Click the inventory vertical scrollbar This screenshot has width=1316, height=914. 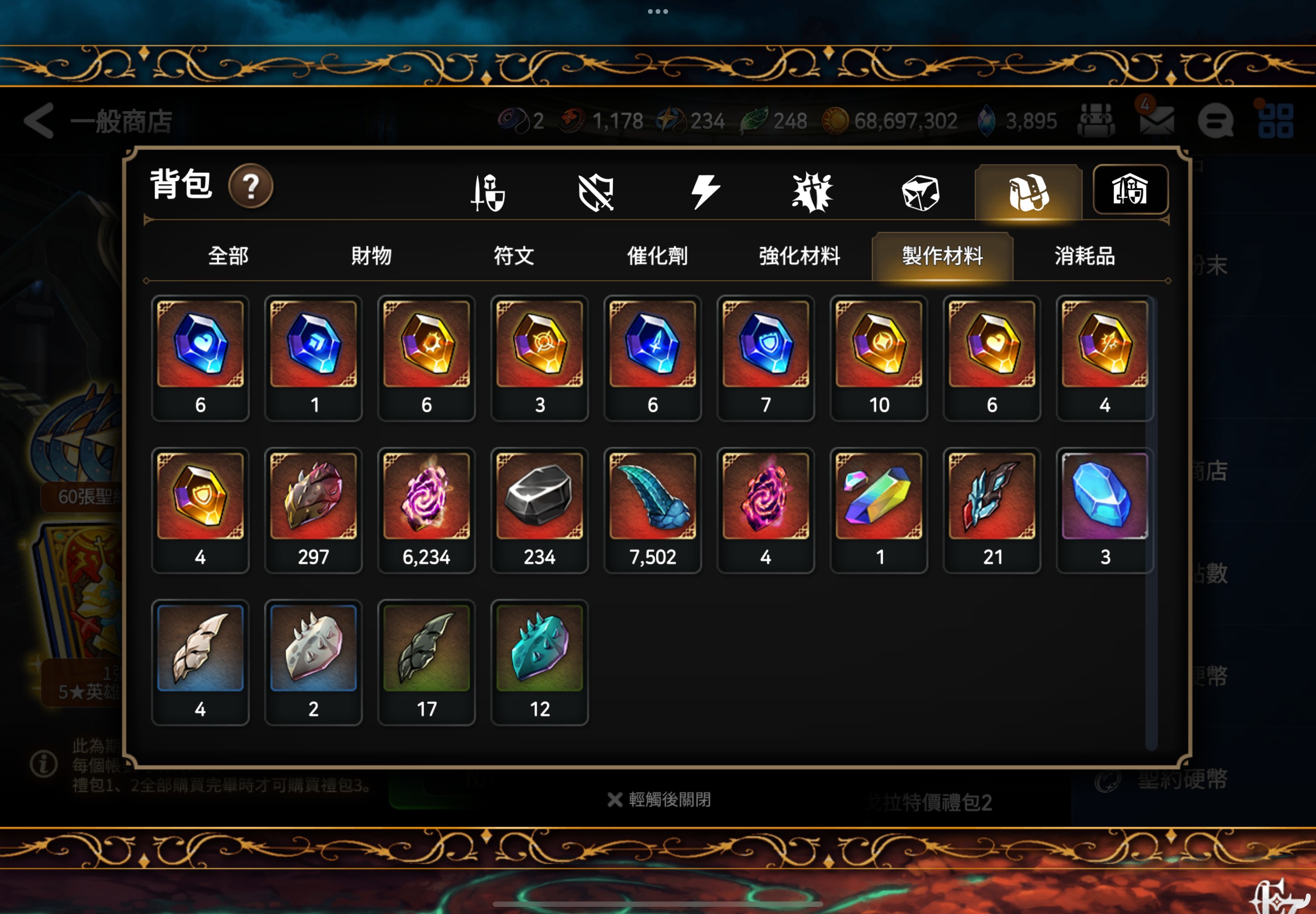tap(1151, 522)
